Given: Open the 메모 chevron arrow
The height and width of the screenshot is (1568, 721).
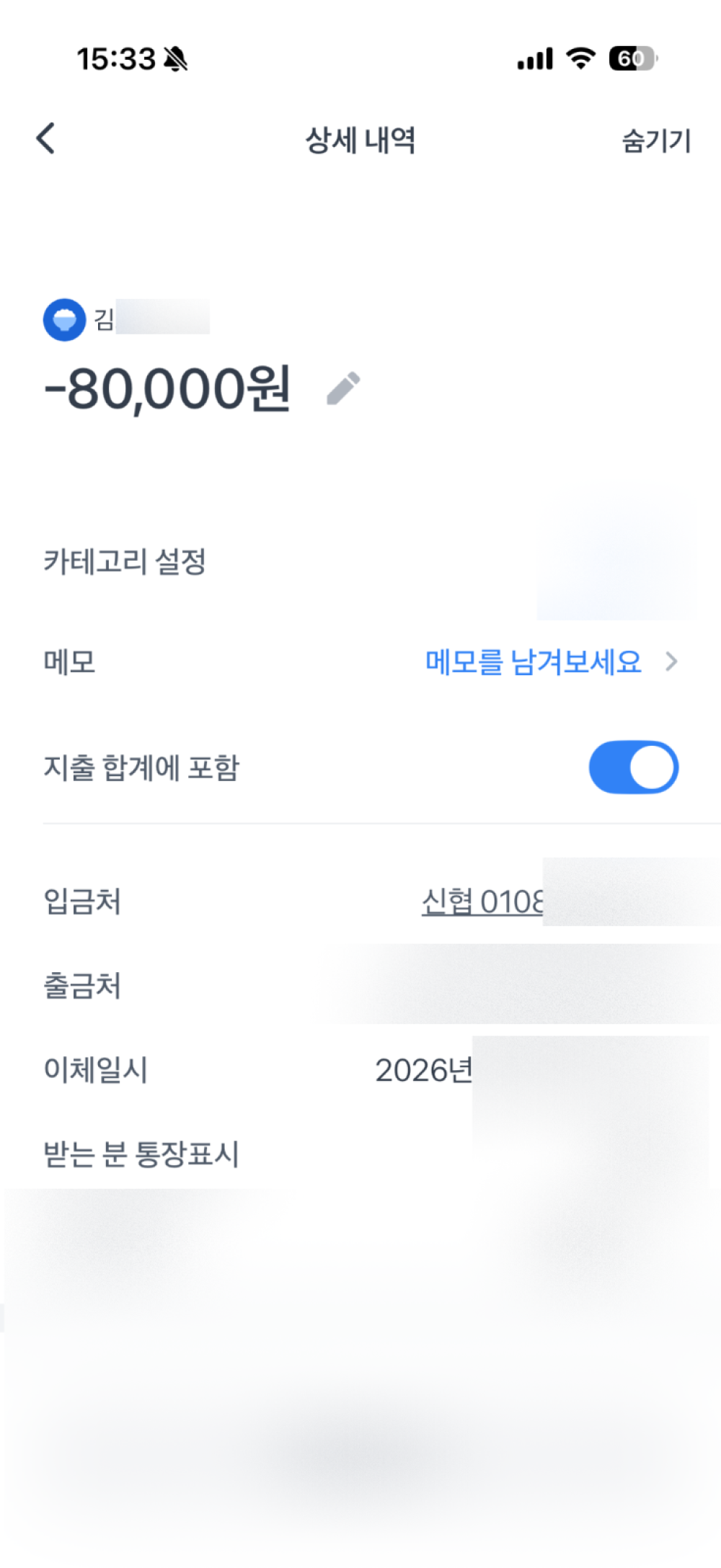Looking at the screenshot, I should click(x=671, y=661).
